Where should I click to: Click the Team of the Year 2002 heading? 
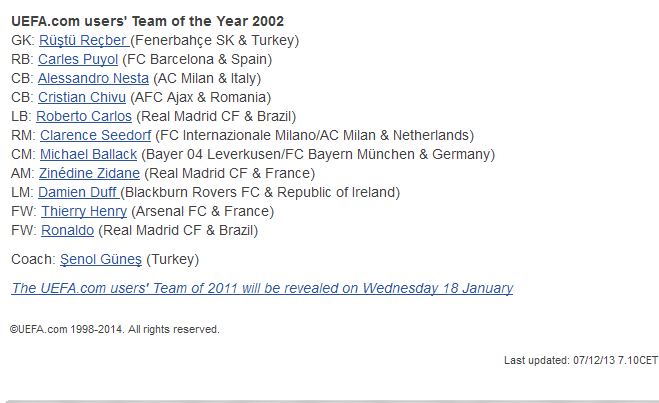(x=148, y=21)
